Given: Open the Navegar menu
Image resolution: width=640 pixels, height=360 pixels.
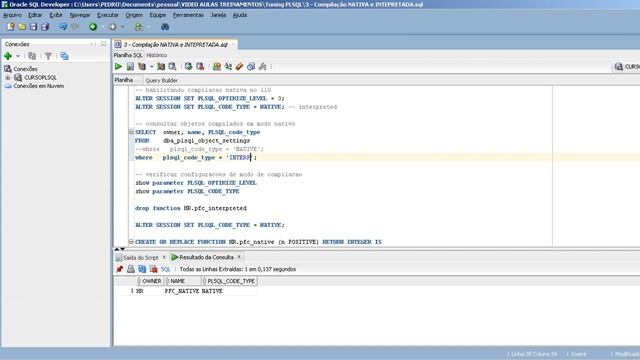Looking at the screenshot, I should 80,15.
